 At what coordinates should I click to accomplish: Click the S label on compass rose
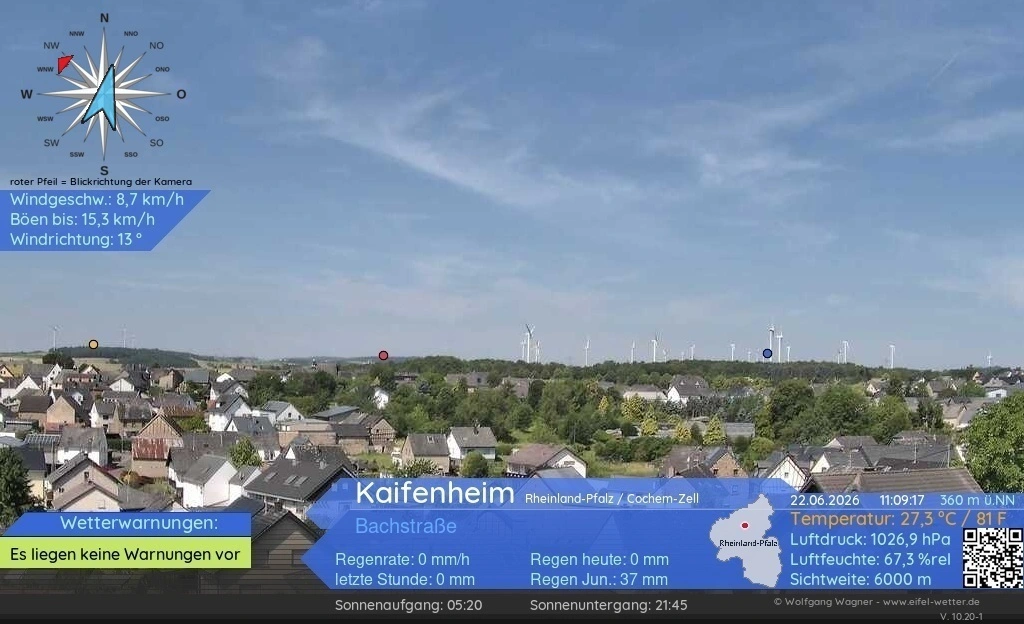104,171
